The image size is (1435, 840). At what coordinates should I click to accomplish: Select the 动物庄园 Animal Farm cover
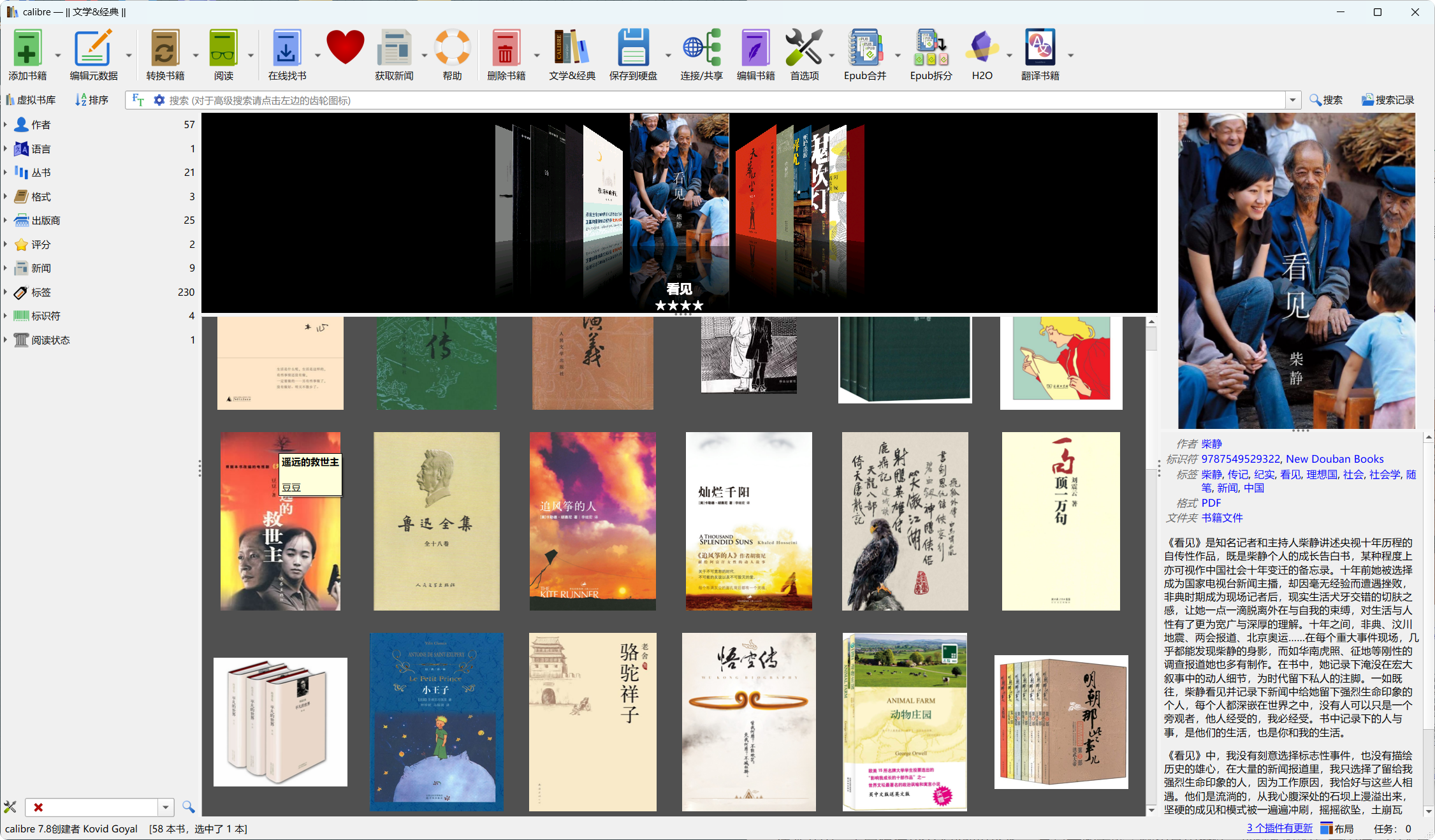pos(905,722)
